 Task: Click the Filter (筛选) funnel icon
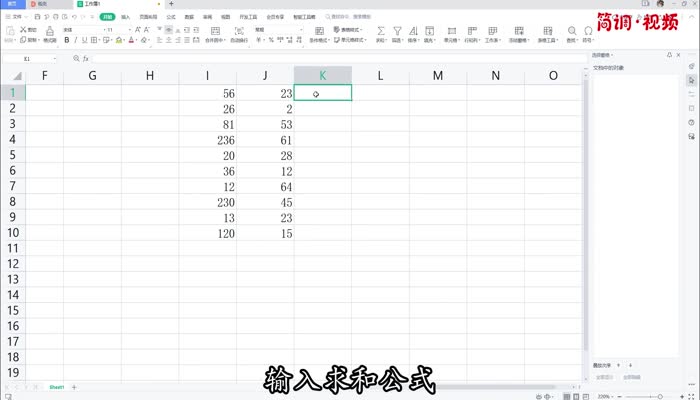(397, 31)
